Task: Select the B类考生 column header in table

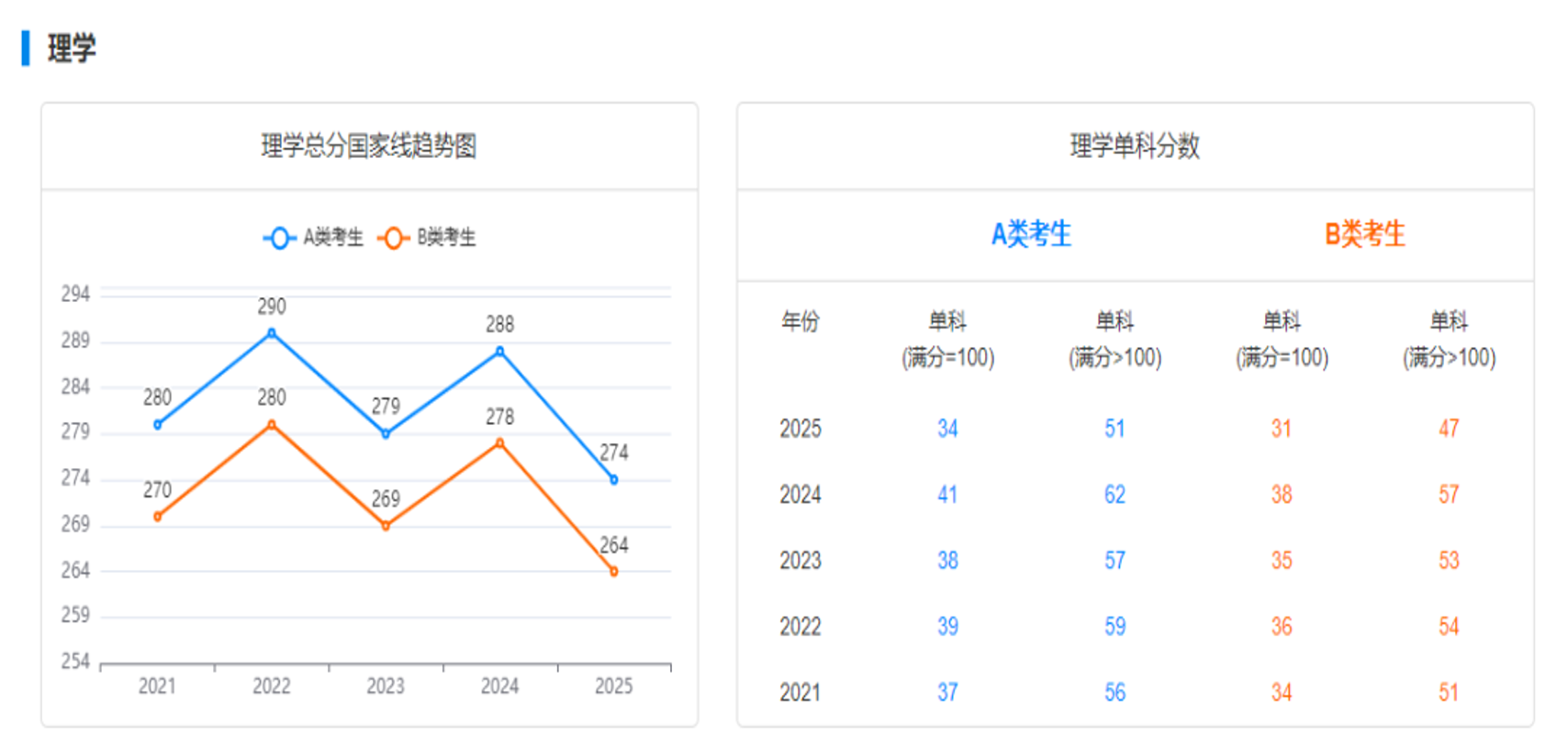Action: pos(1364,234)
